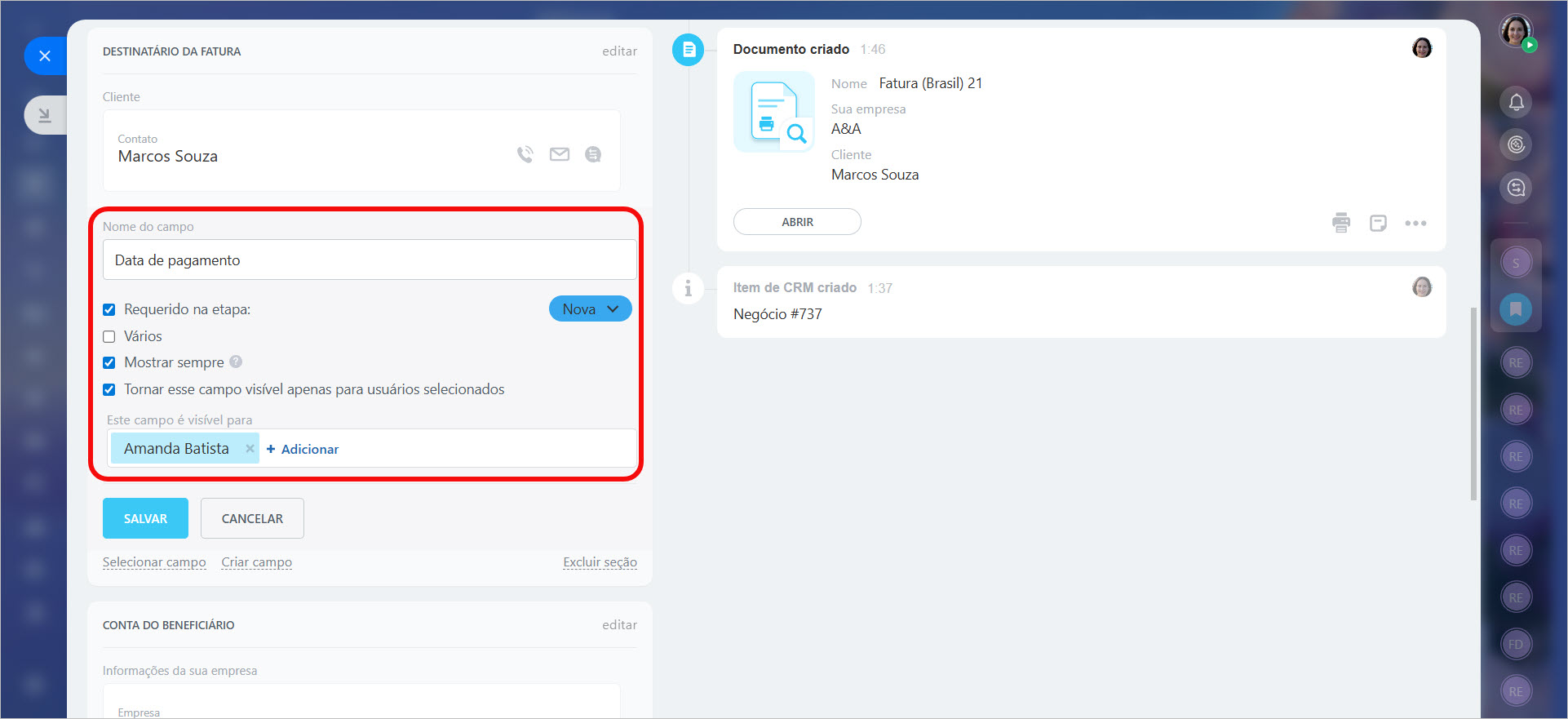Click the CANCELAR button

[x=252, y=518]
